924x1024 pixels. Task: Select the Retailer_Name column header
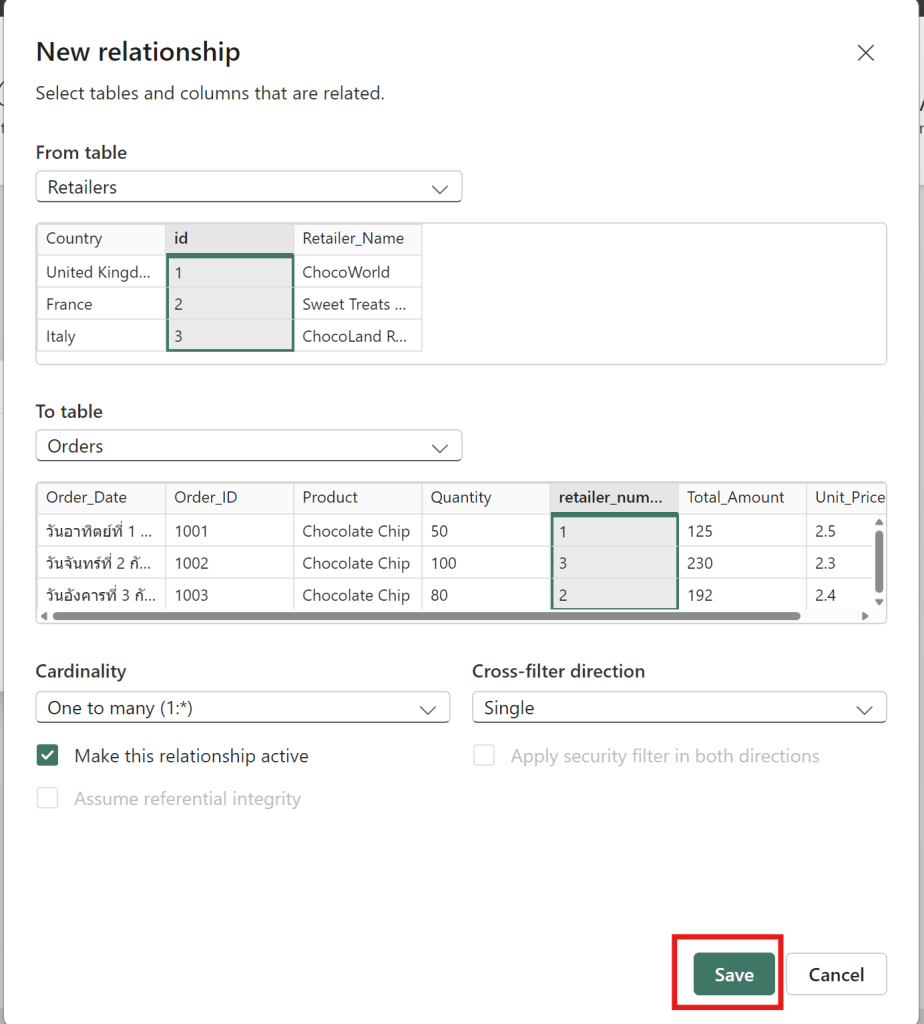point(357,239)
